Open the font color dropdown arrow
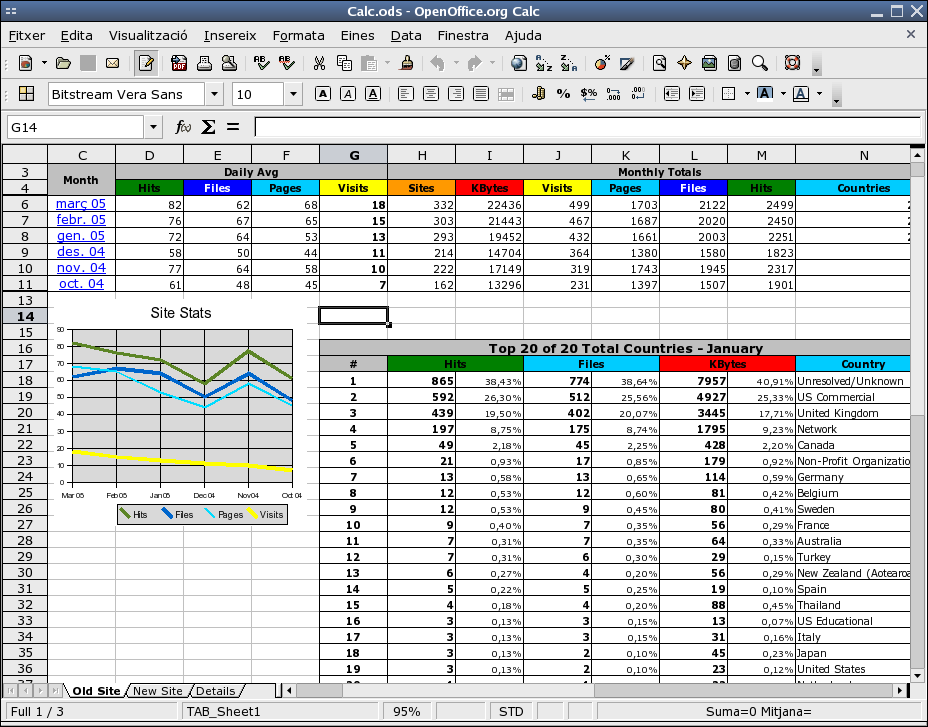Screen dimensions: 928x727 click(x=819, y=94)
